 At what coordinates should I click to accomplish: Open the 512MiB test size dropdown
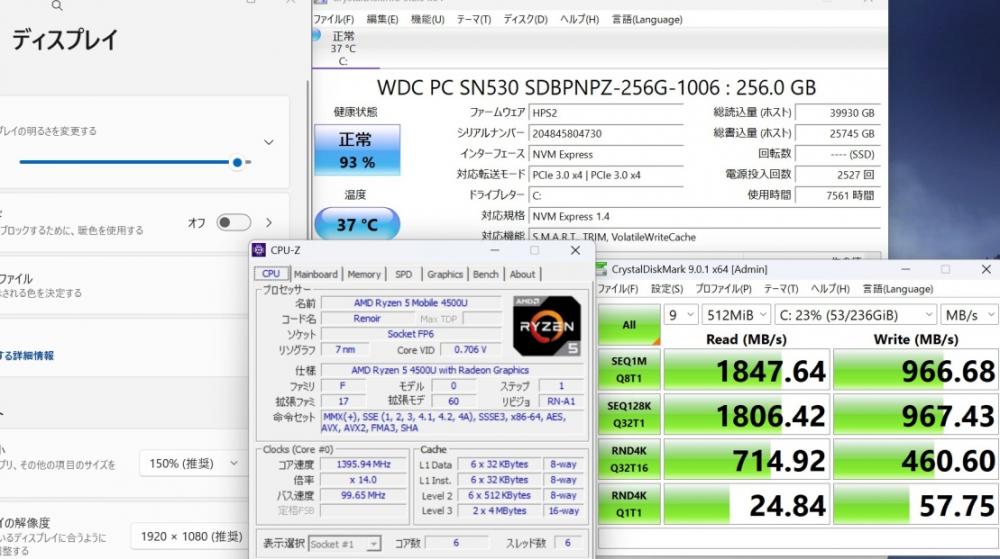pos(737,315)
